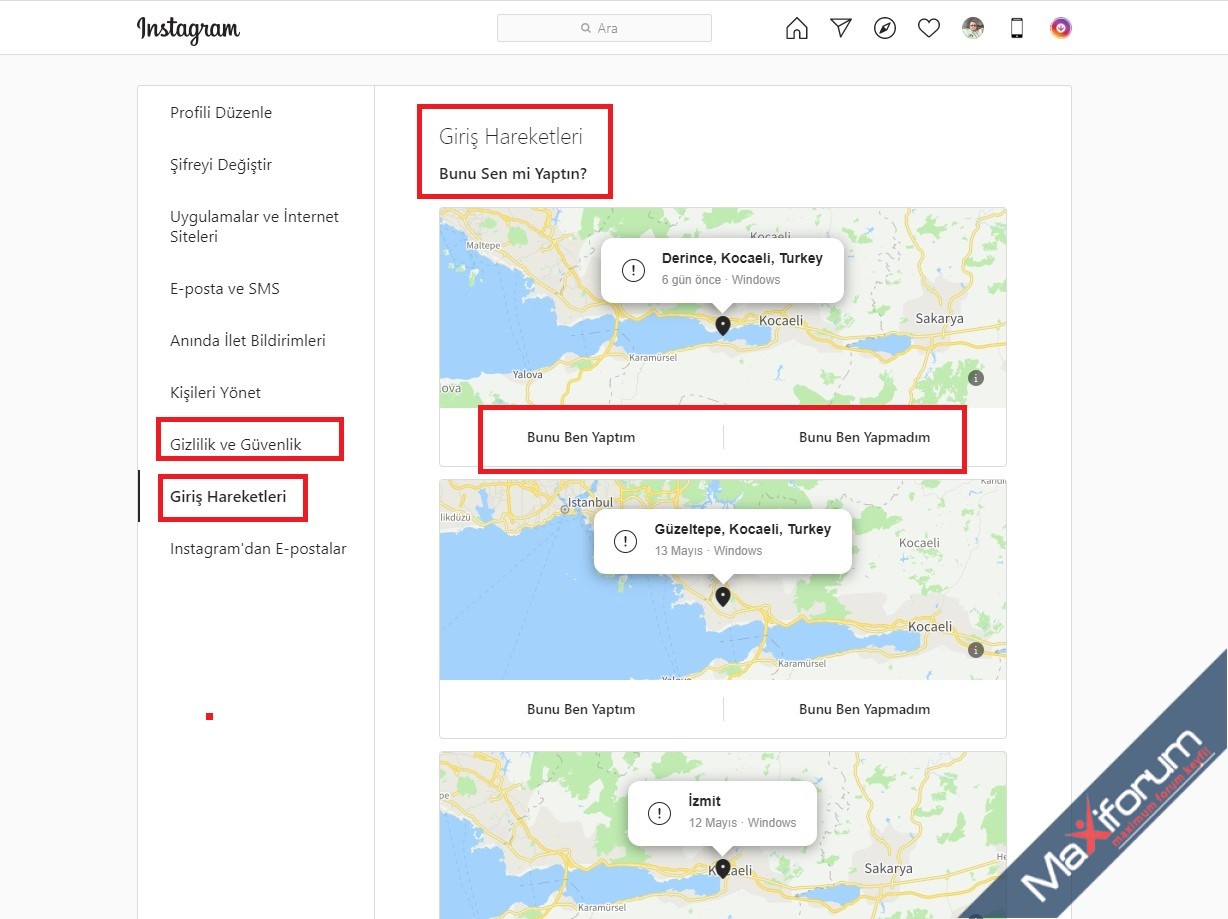Screen dimensions: 1228x919
Task: Click the '12 Mayıs · Windows' text
Action: coord(743,823)
